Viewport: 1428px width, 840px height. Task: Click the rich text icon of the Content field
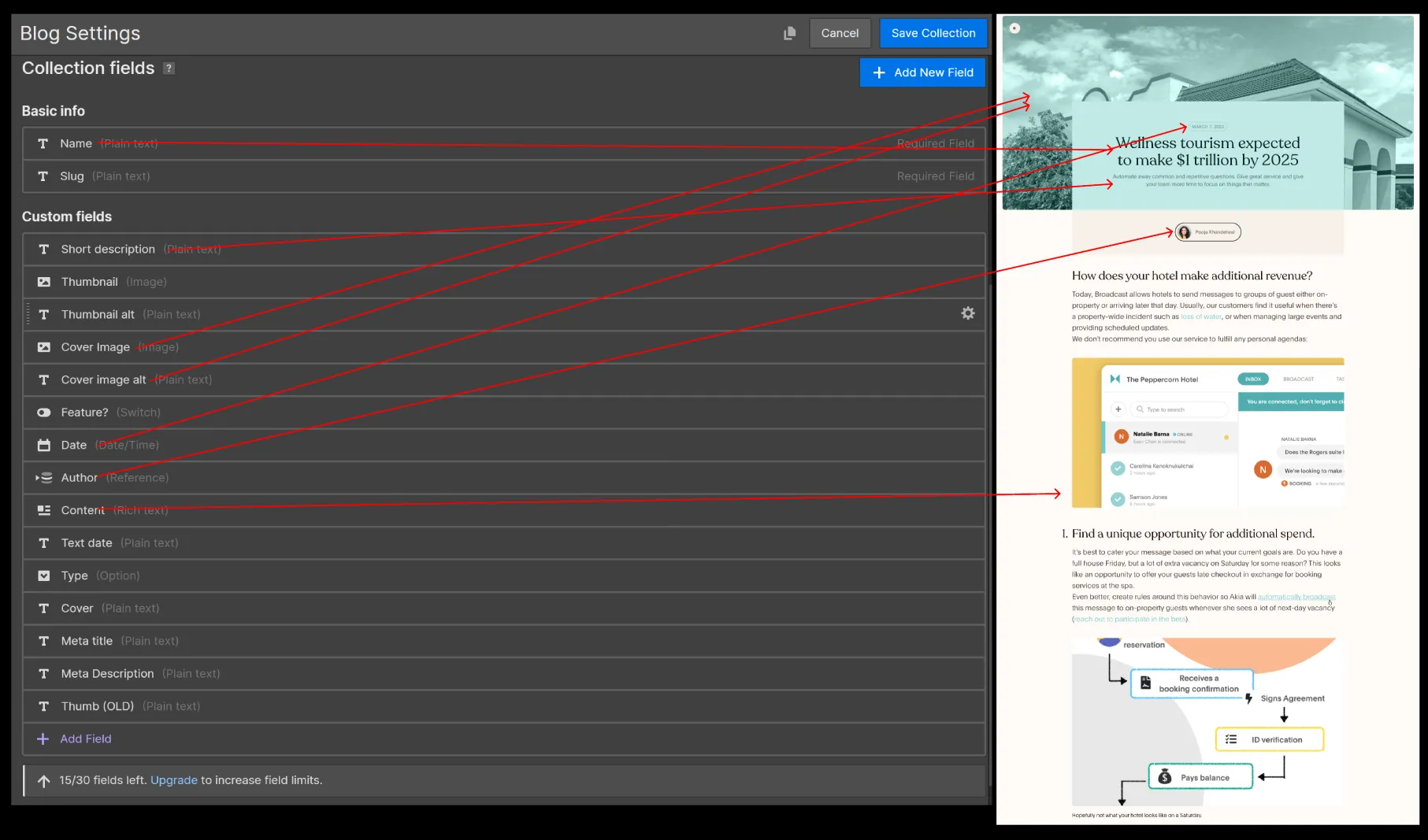(x=44, y=510)
